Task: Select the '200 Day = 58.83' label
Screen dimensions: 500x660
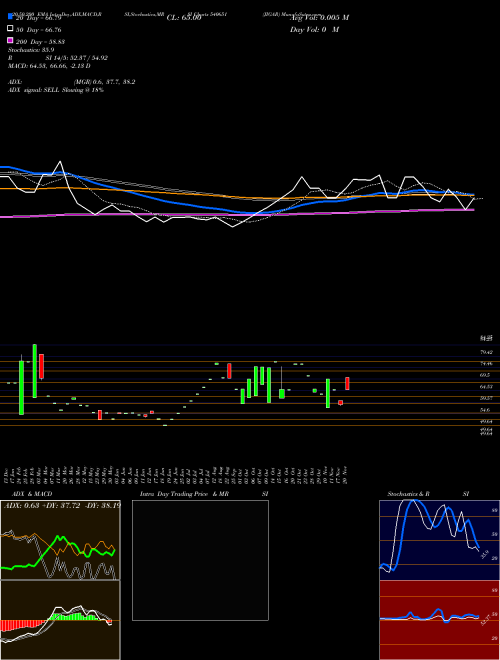Action: tap(40, 42)
